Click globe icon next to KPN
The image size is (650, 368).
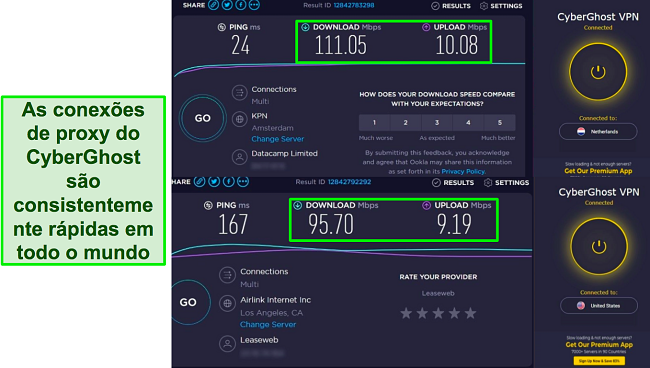[240, 119]
